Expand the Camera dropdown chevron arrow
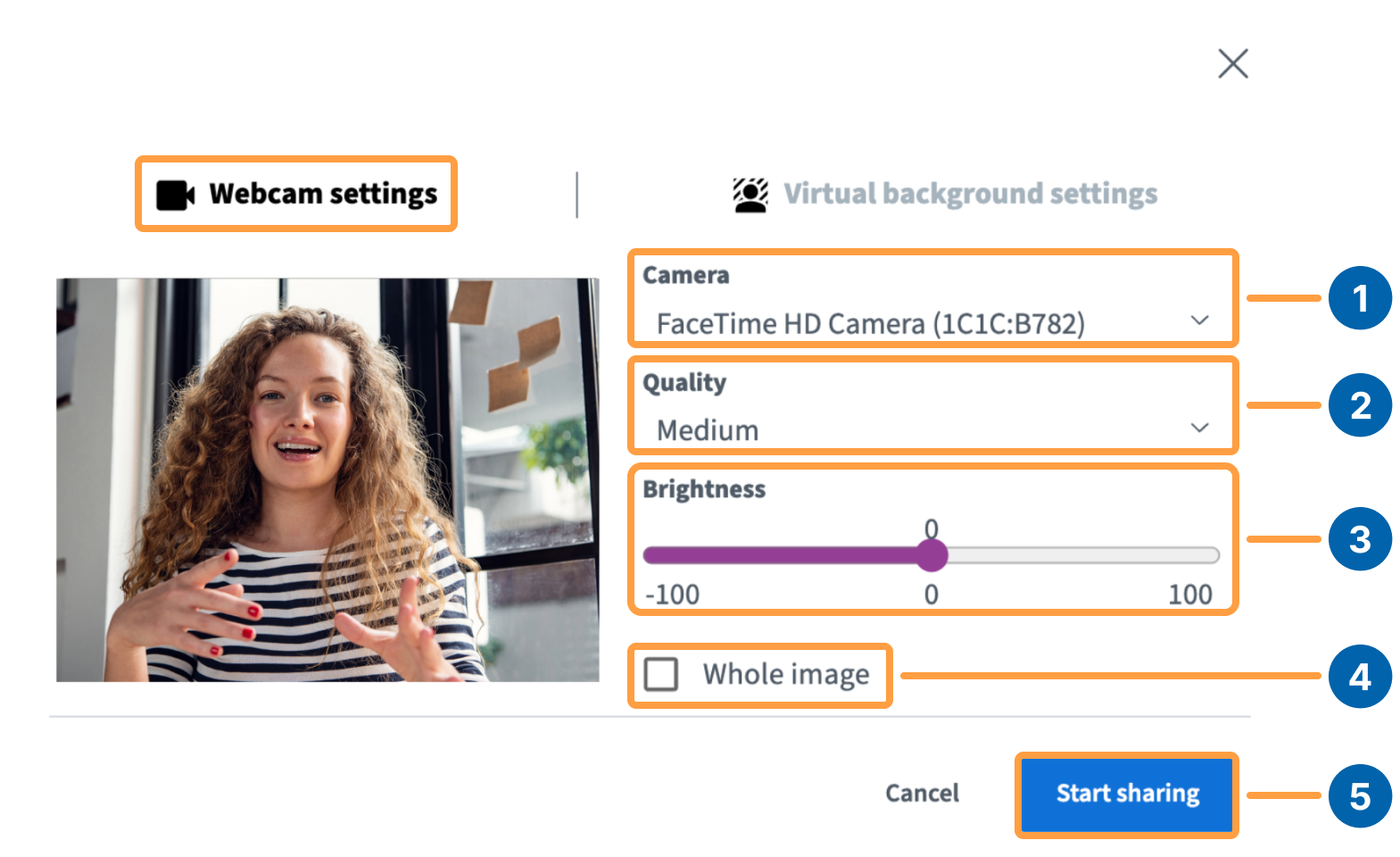The height and width of the screenshot is (857, 1400). point(1200,320)
